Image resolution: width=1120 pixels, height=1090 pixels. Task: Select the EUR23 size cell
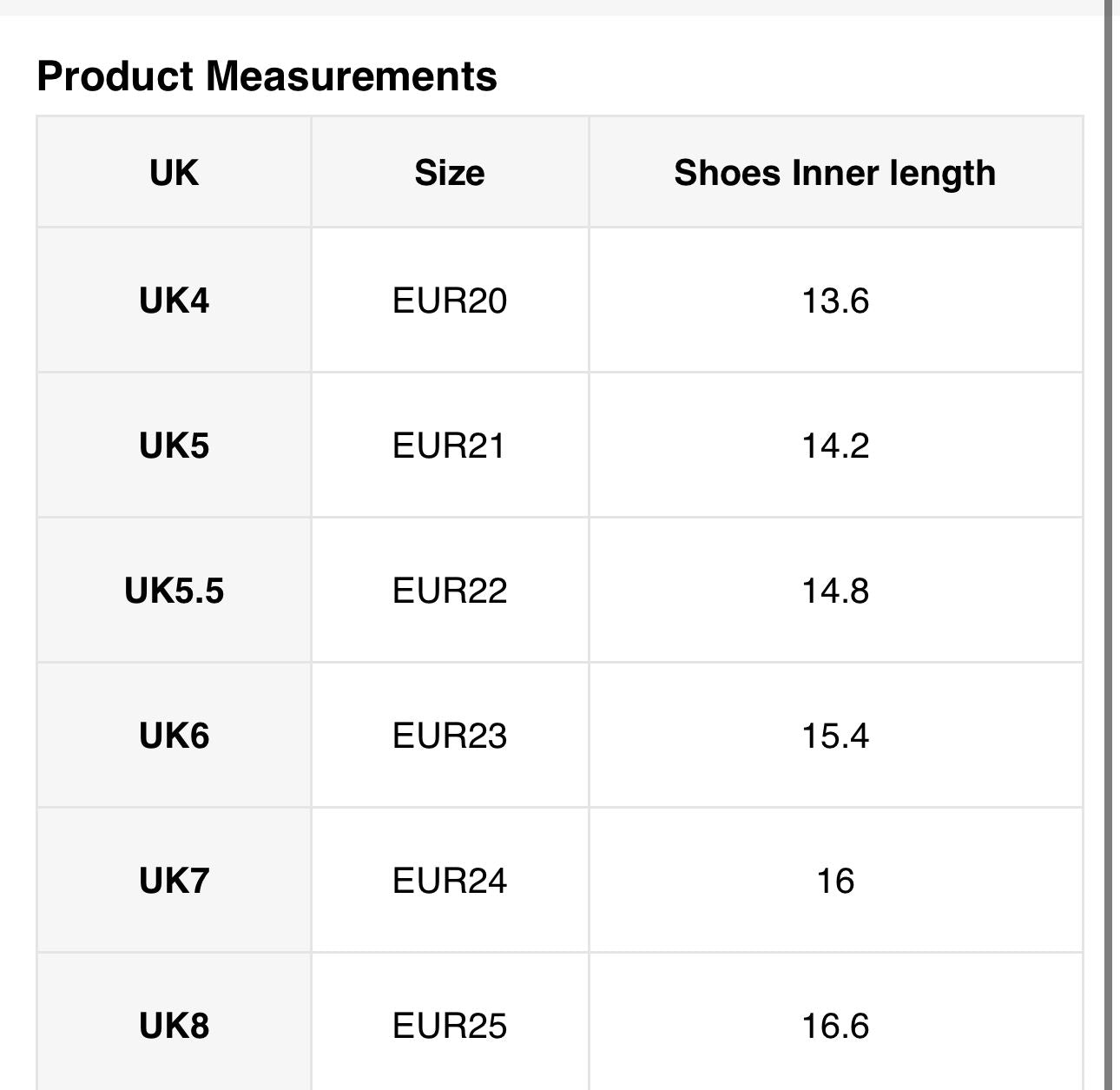(449, 736)
